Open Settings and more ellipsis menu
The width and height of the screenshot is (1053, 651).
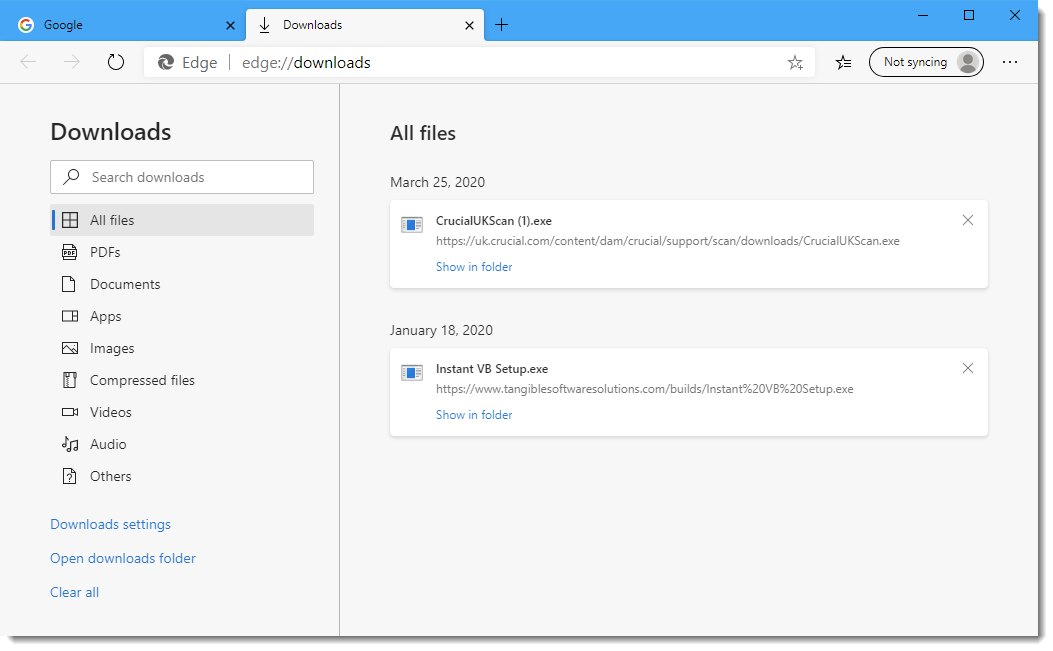1010,62
